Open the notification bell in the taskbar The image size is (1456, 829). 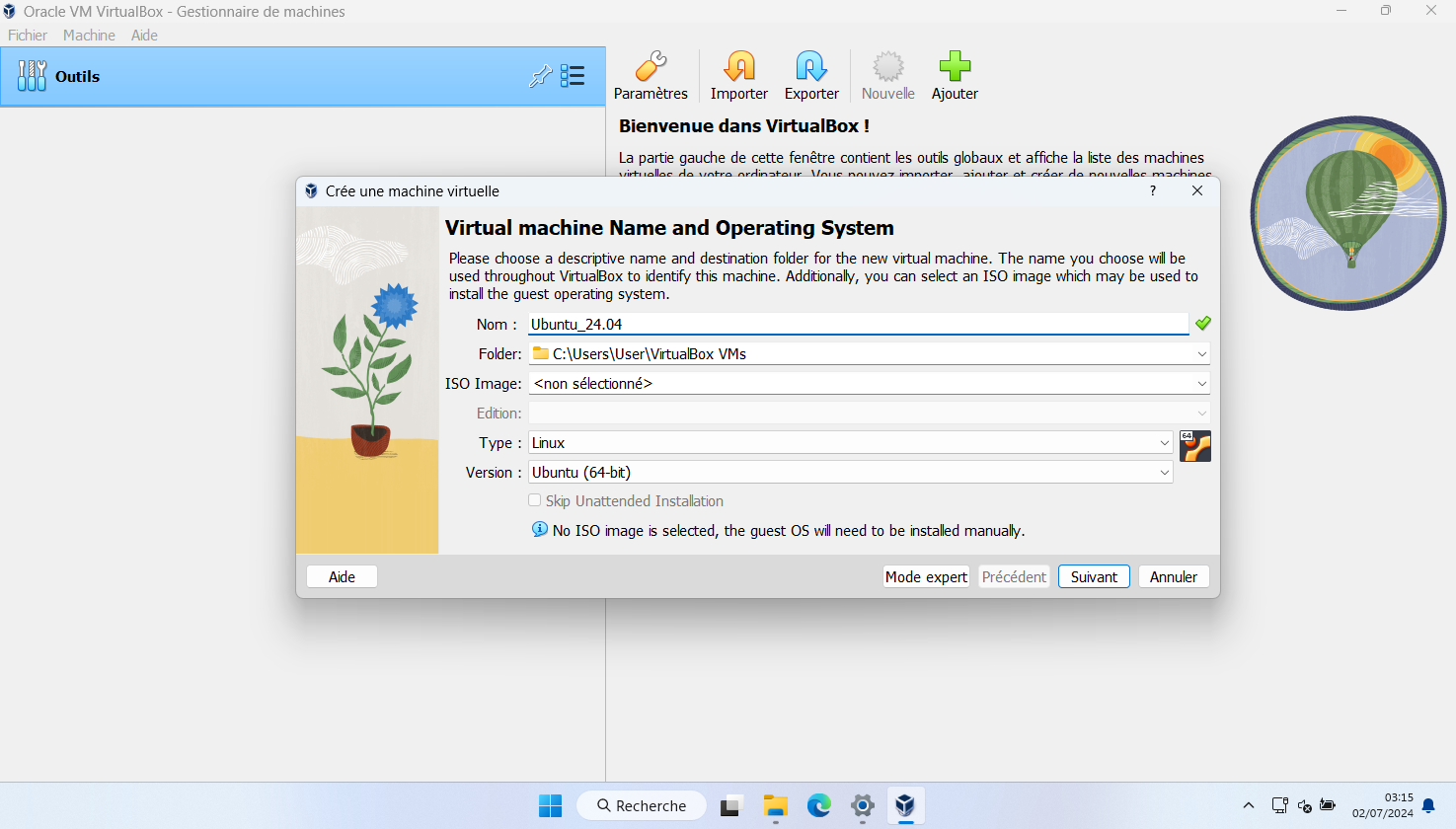[x=1428, y=806]
